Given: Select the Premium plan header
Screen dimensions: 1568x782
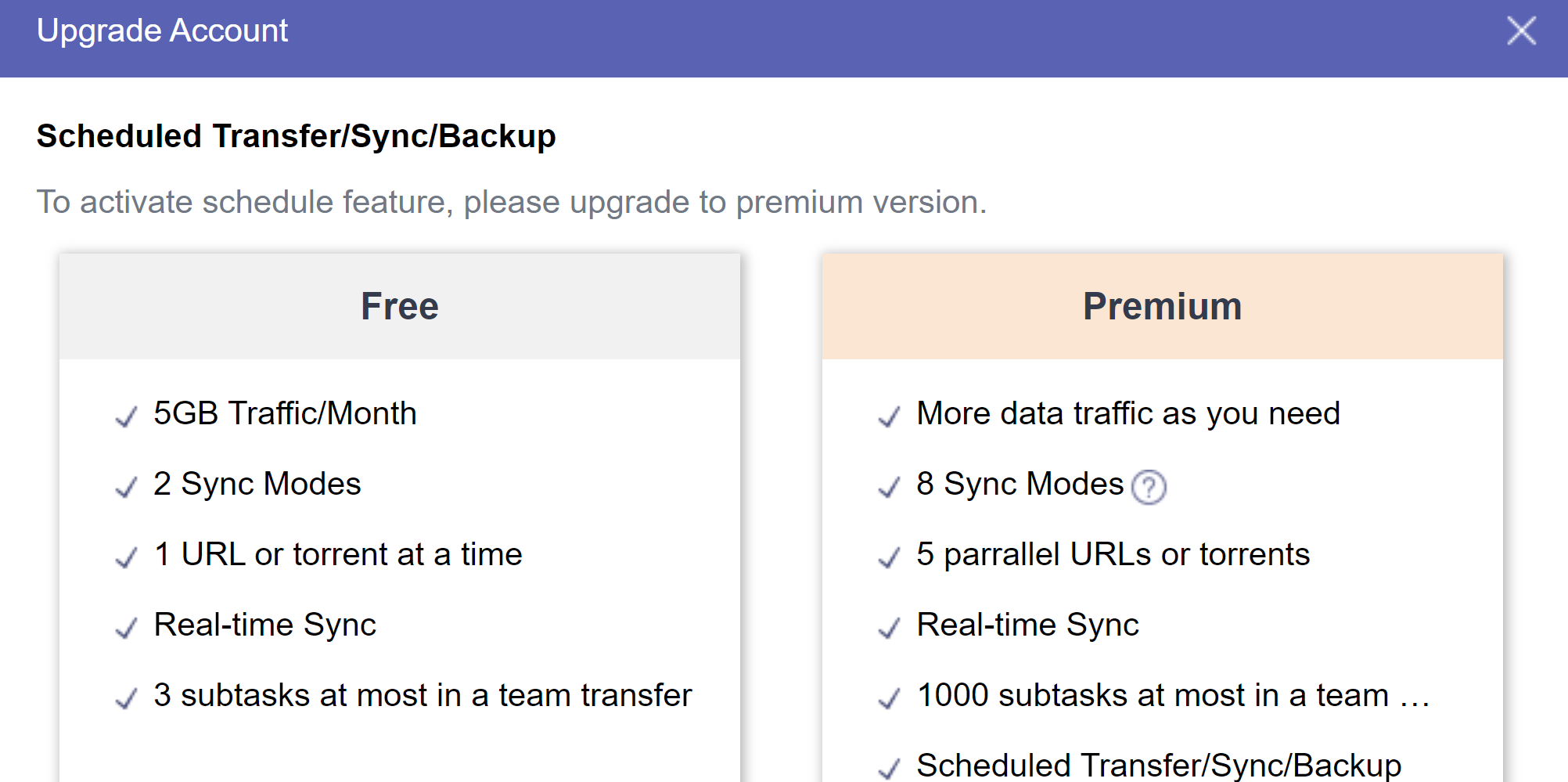Looking at the screenshot, I should coord(1162,306).
